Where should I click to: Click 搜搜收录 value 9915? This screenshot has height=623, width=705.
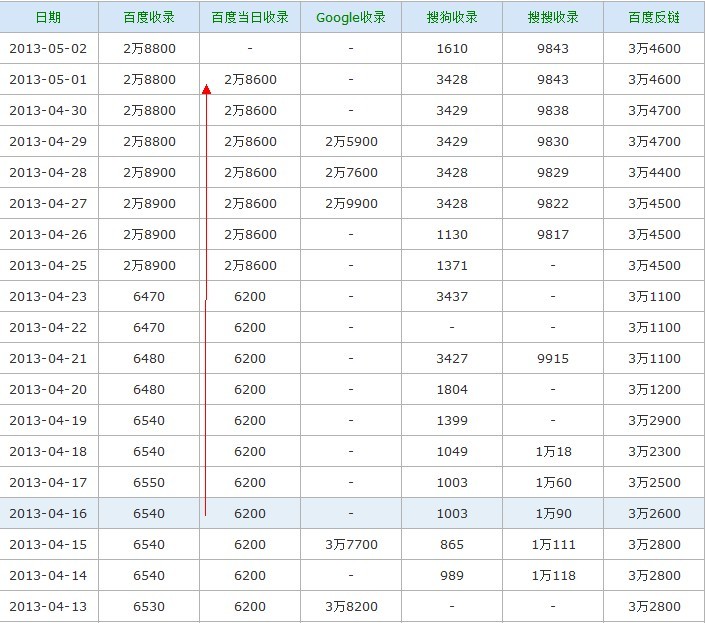pos(553,358)
